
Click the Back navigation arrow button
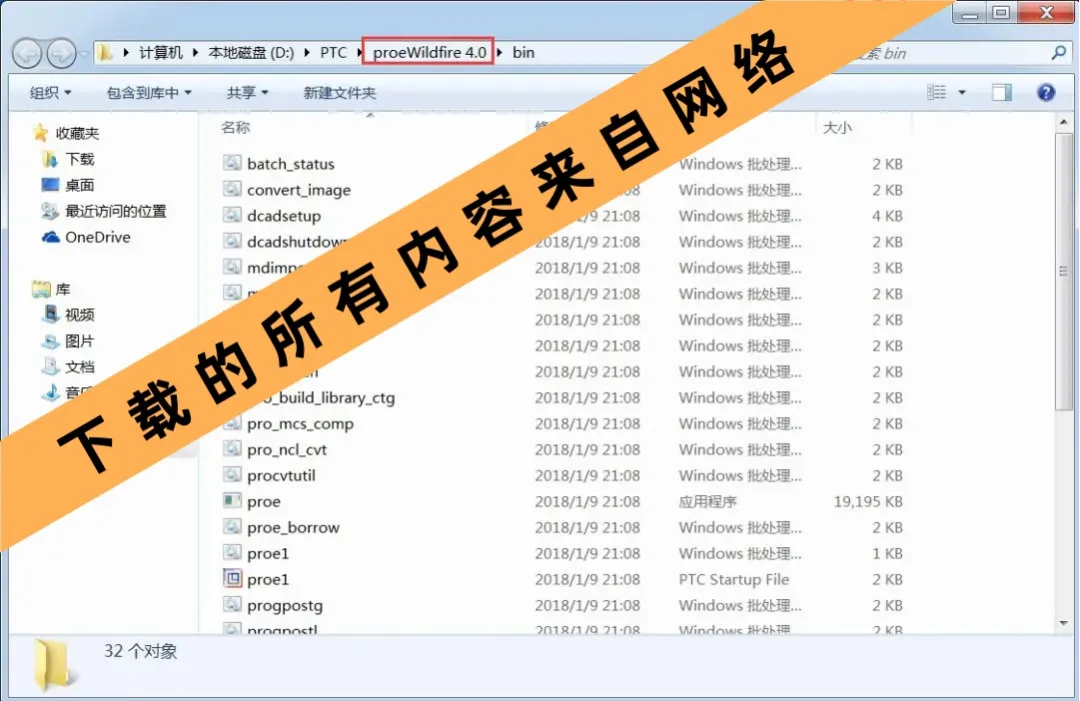(x=27, y=53)
